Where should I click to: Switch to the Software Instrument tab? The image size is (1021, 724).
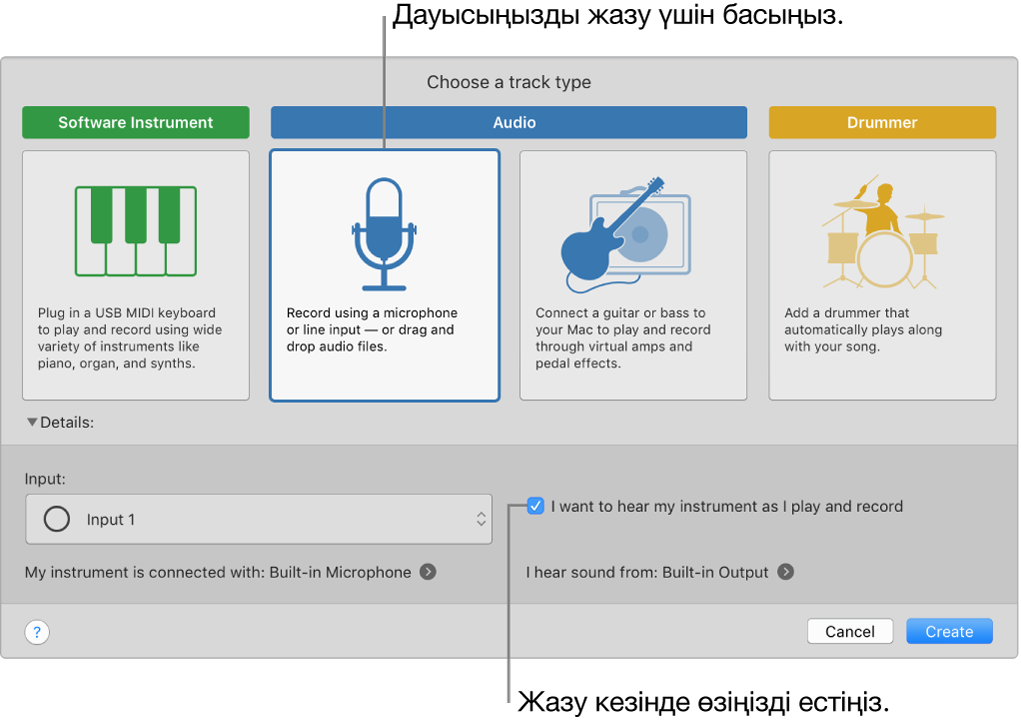[x=135, y=122]
